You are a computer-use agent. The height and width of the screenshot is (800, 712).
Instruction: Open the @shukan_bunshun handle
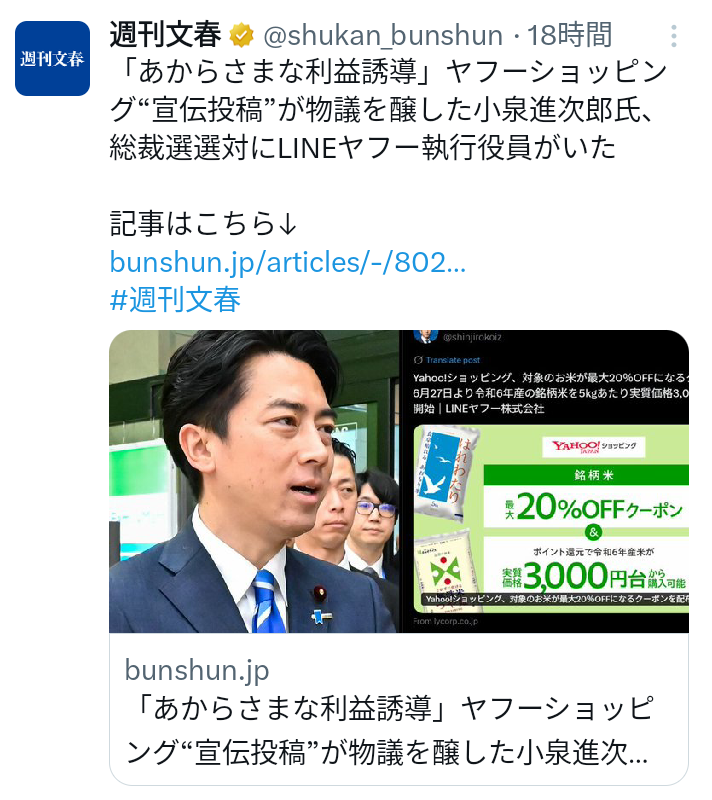383,36
